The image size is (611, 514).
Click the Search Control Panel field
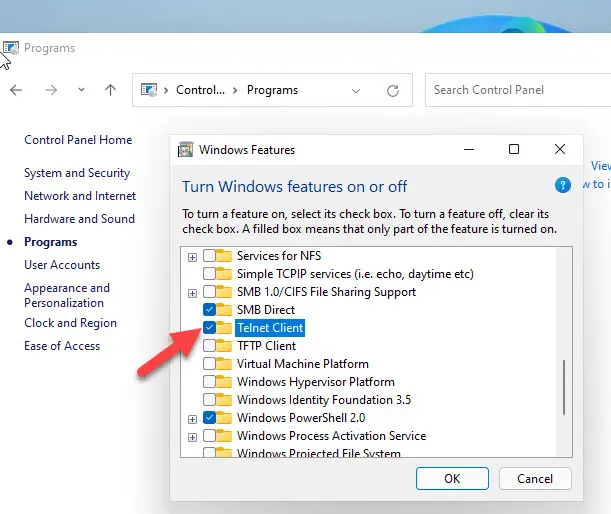[x=518, y=90]
